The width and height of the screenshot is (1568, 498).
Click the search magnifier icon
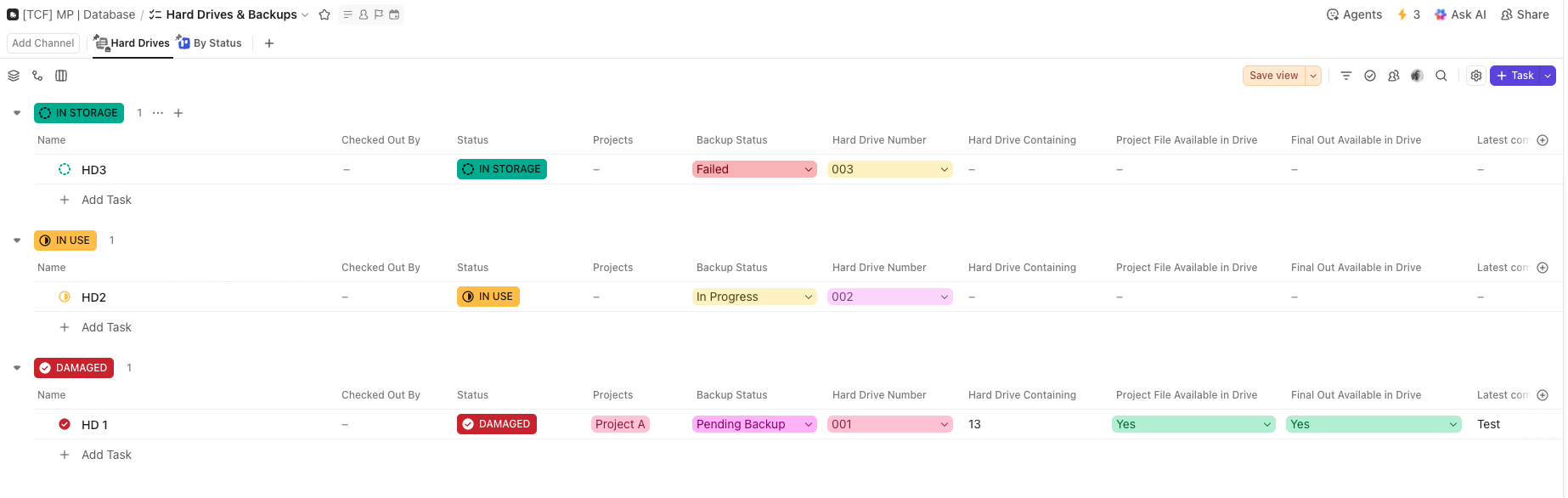coord(1441,76)
